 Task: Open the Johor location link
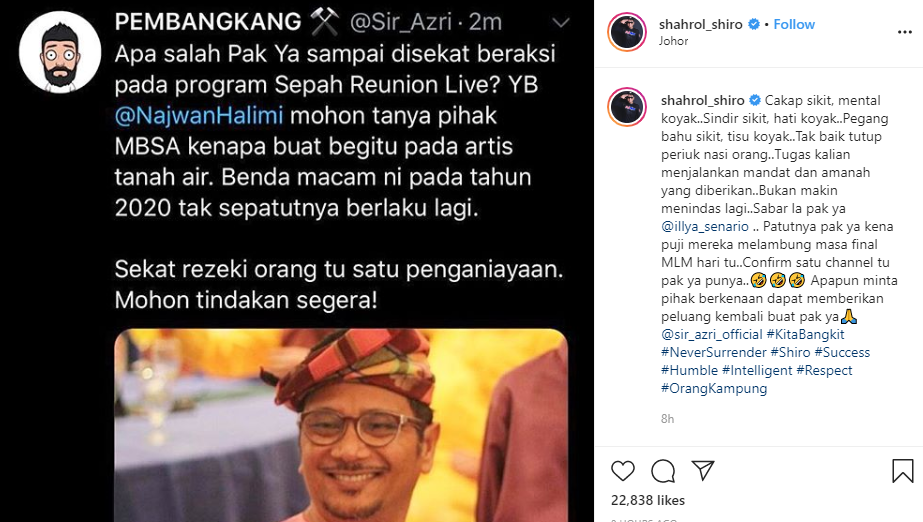tap(673, 41)
